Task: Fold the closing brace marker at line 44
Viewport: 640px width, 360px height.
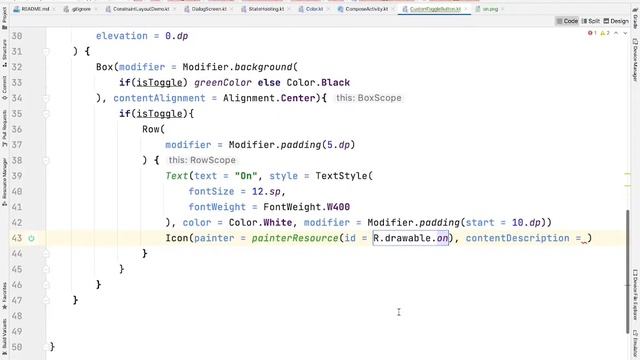Action: [x=46, y=254]
